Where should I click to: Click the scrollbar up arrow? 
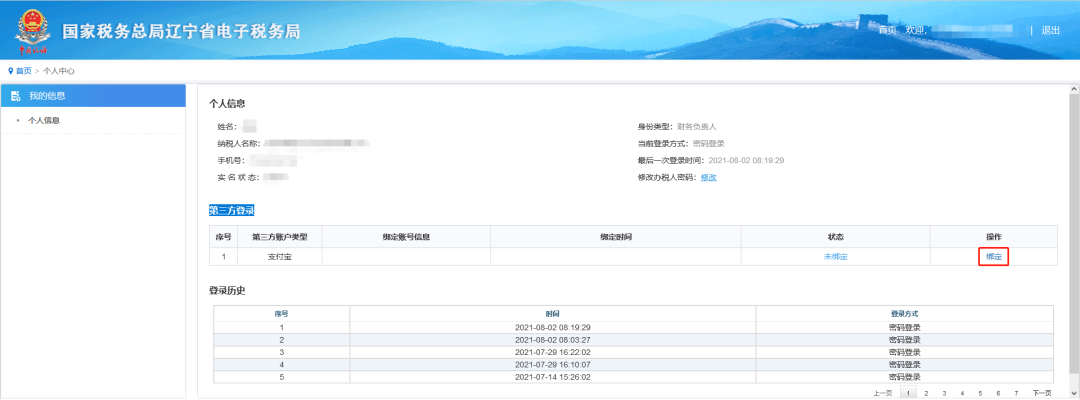1074,90
